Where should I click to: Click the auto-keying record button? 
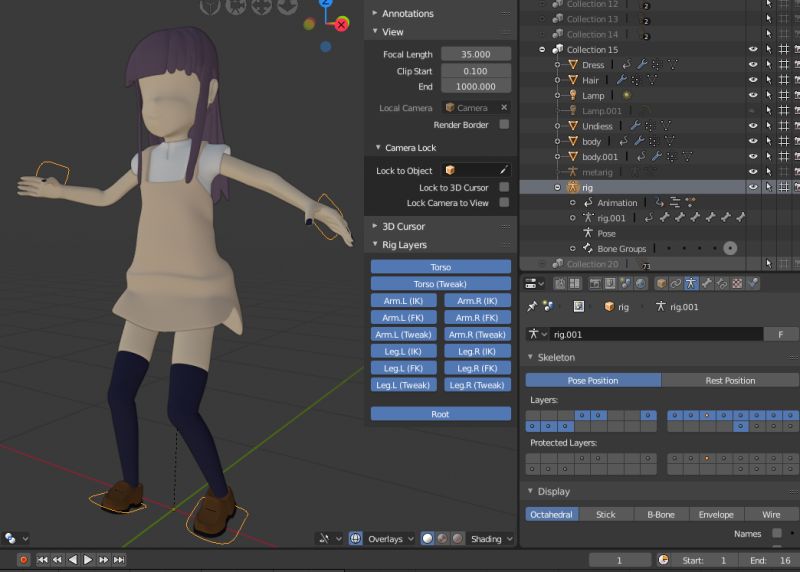[x=23, y=560]
